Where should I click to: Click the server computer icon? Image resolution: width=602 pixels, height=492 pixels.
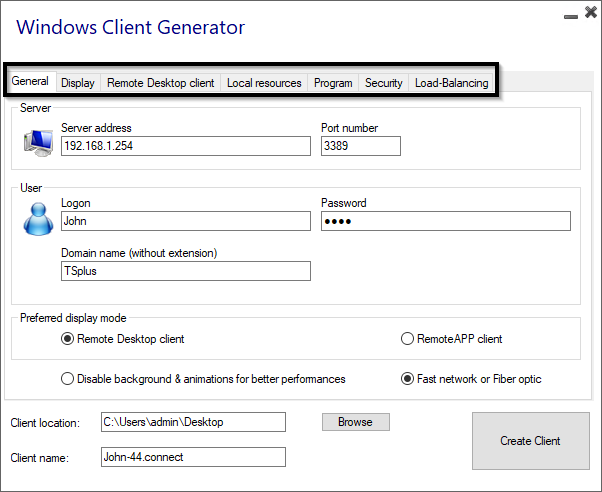click(38, 142)
